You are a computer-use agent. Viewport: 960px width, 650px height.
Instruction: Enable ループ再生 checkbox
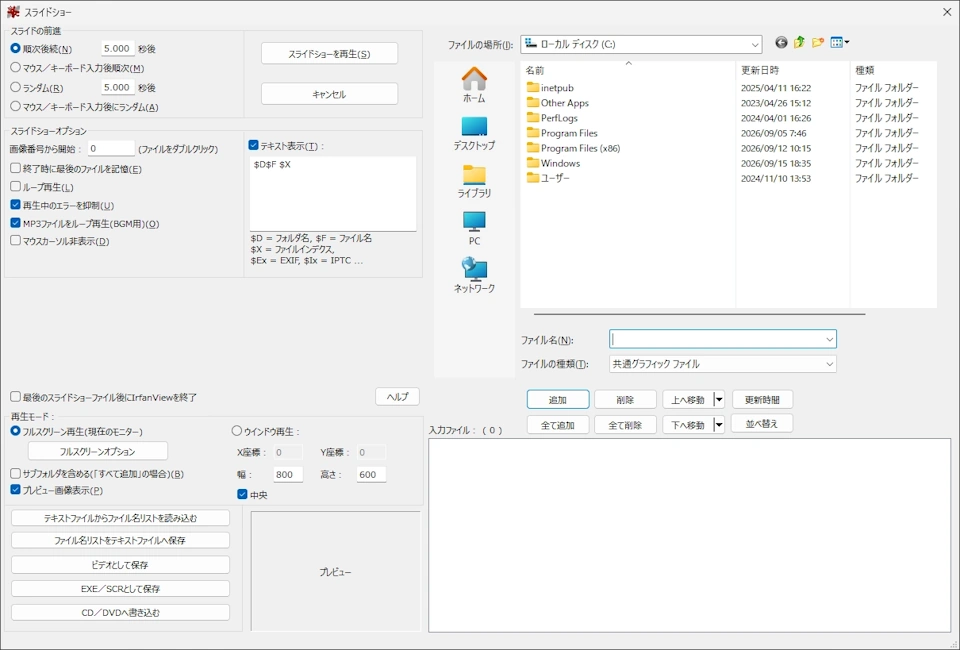point(15,187)
